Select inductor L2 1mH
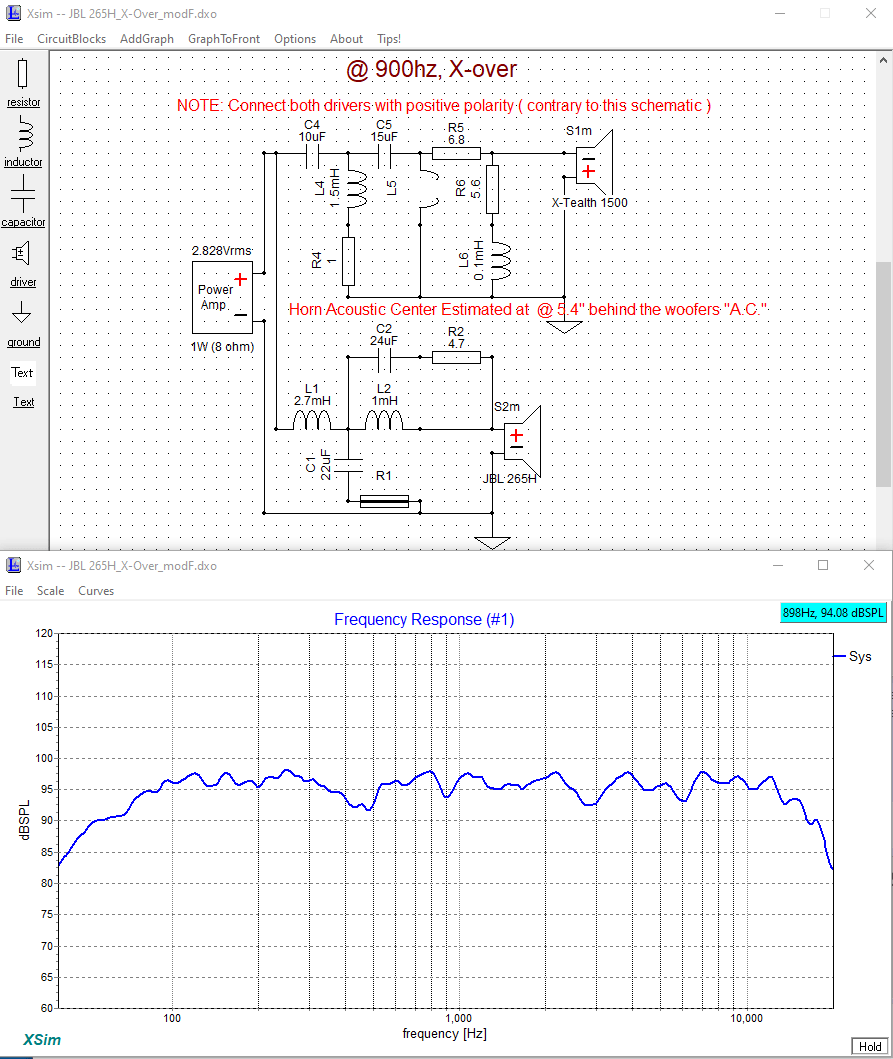 tap(384, 419)
